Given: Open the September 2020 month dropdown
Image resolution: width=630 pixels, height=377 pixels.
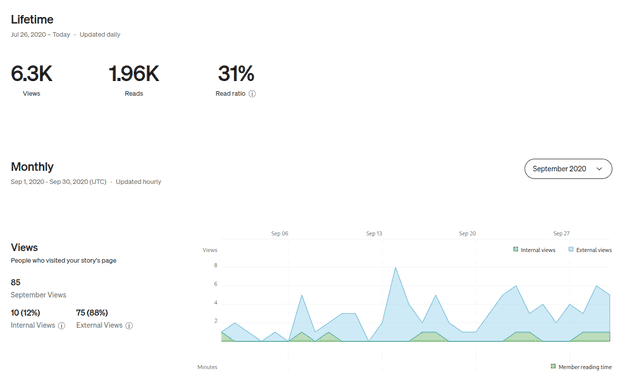Looking at the screenshot, I should pos(568,169).
